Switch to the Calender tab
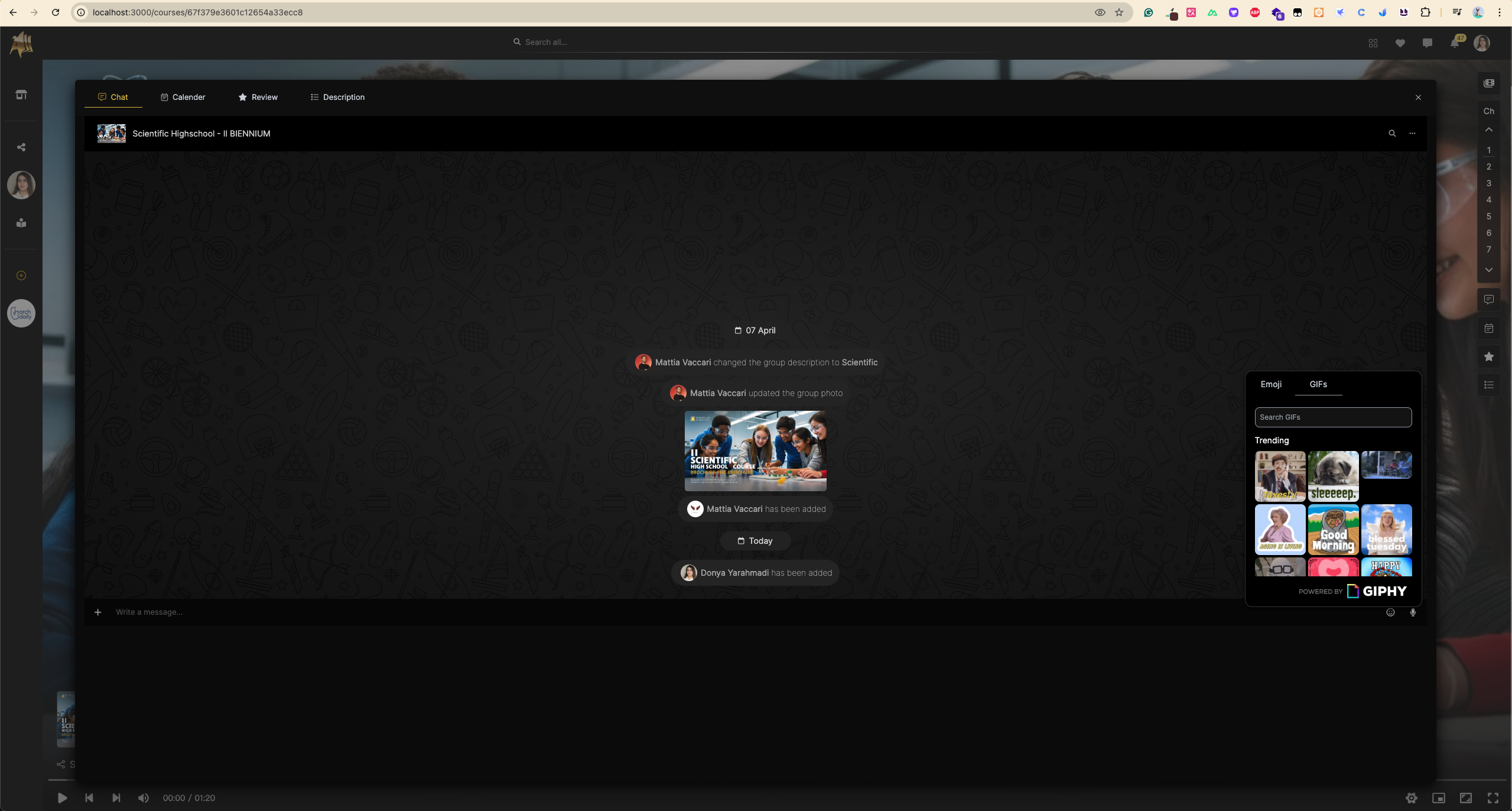The height and width of the screenshot is (811, 1512). coord(183,97)
